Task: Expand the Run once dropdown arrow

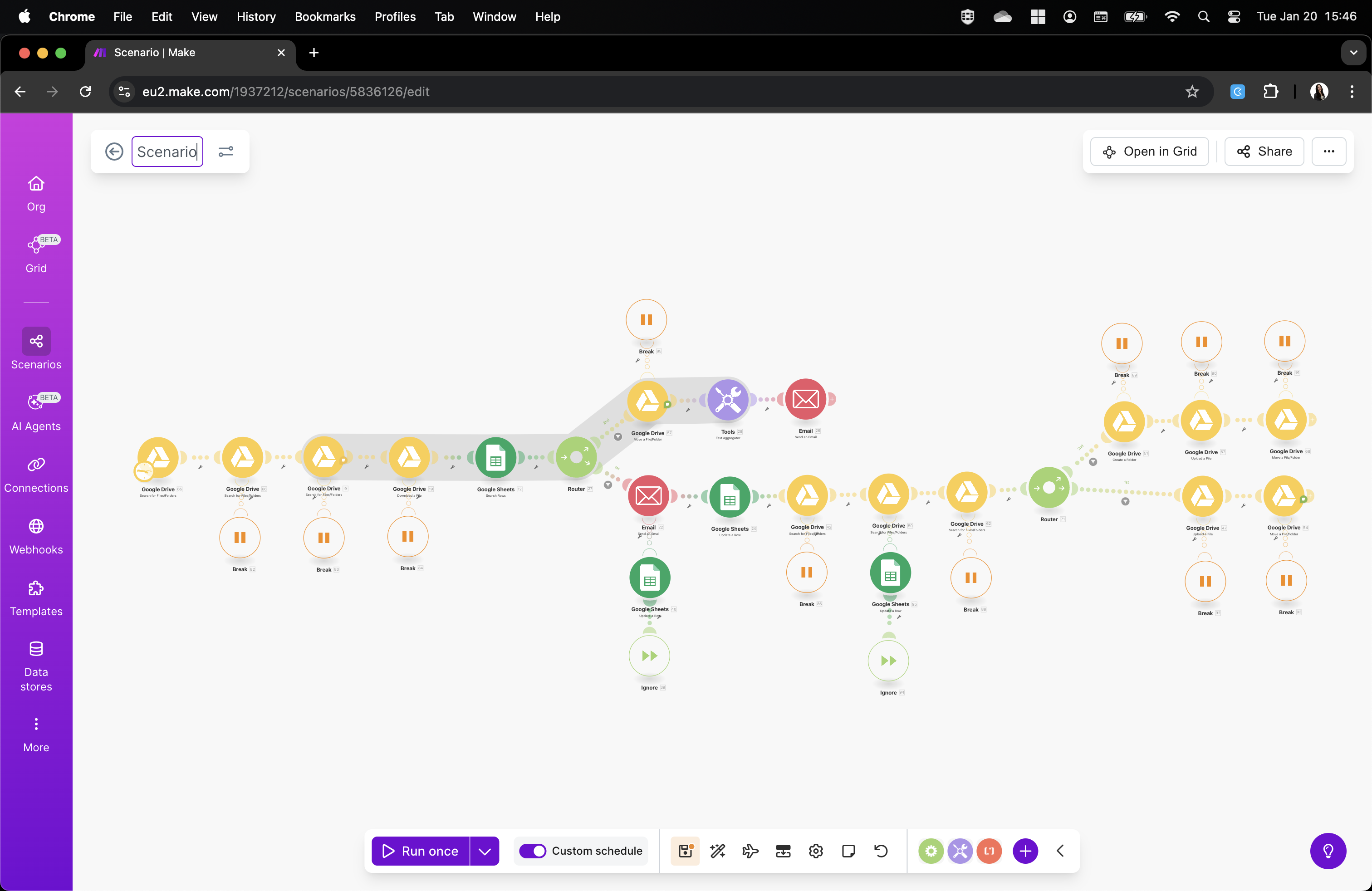Action: click(485, 851)
